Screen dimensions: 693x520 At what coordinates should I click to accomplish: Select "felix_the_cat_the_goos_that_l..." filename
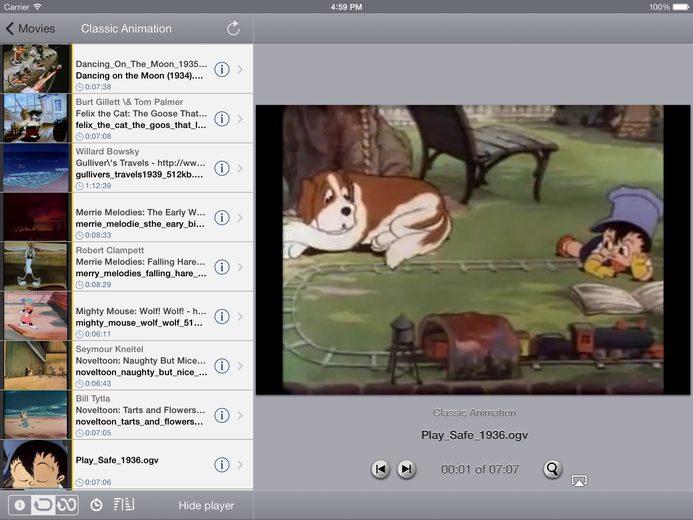(x=141, y=125)
